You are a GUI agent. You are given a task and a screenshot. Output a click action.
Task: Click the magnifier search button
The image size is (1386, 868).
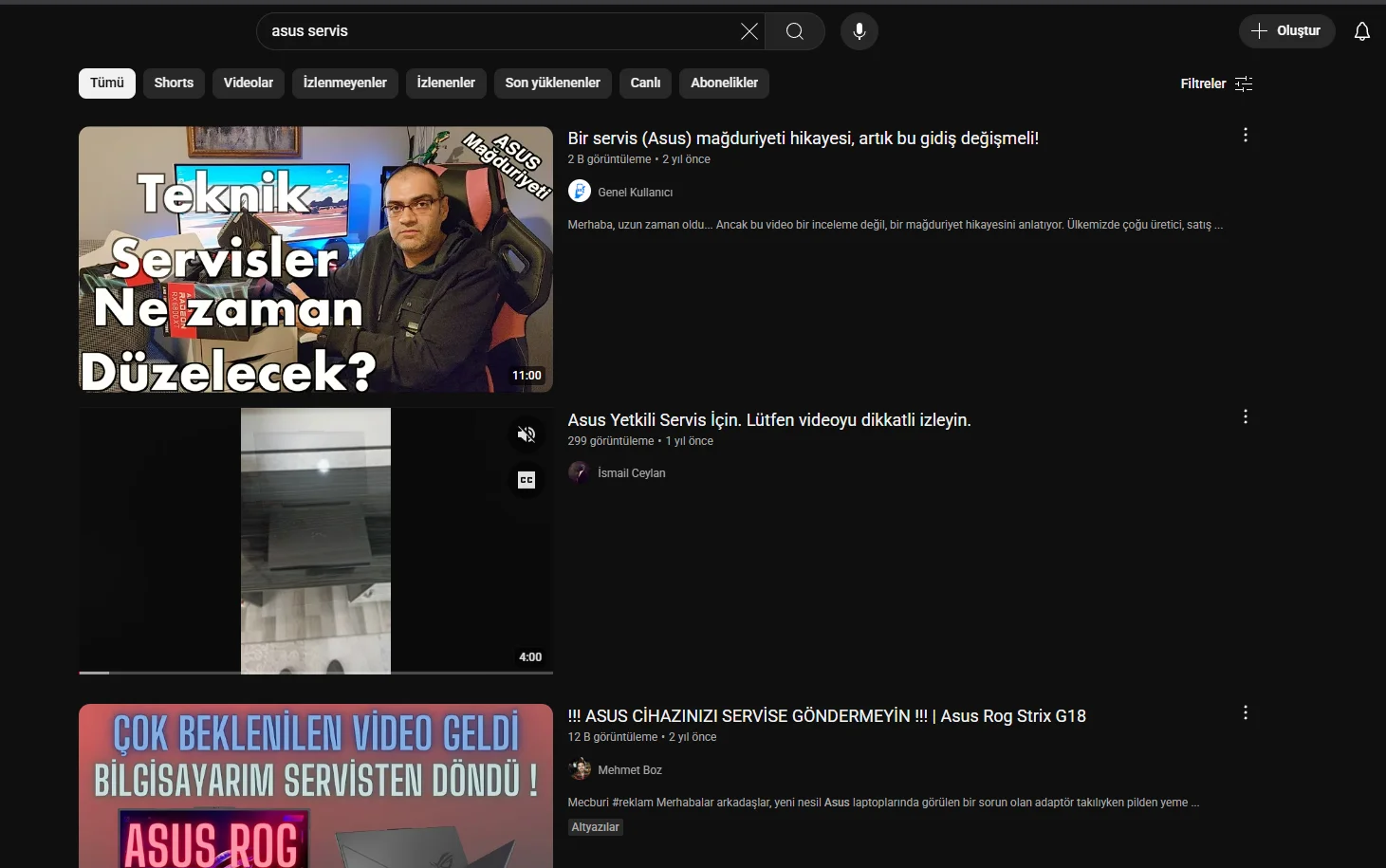(x=795, y=31)
